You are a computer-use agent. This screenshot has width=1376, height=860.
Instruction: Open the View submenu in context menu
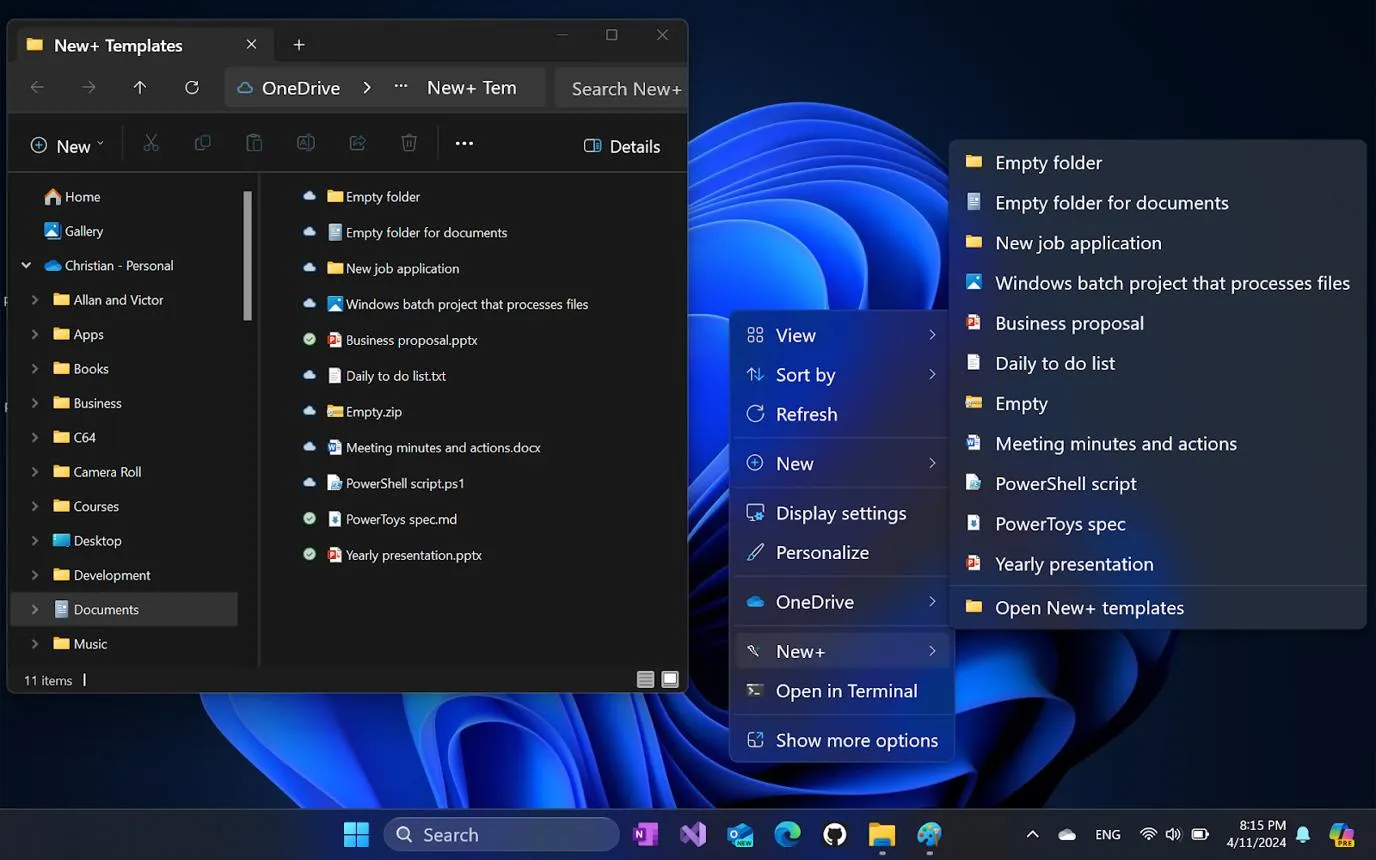842,335
